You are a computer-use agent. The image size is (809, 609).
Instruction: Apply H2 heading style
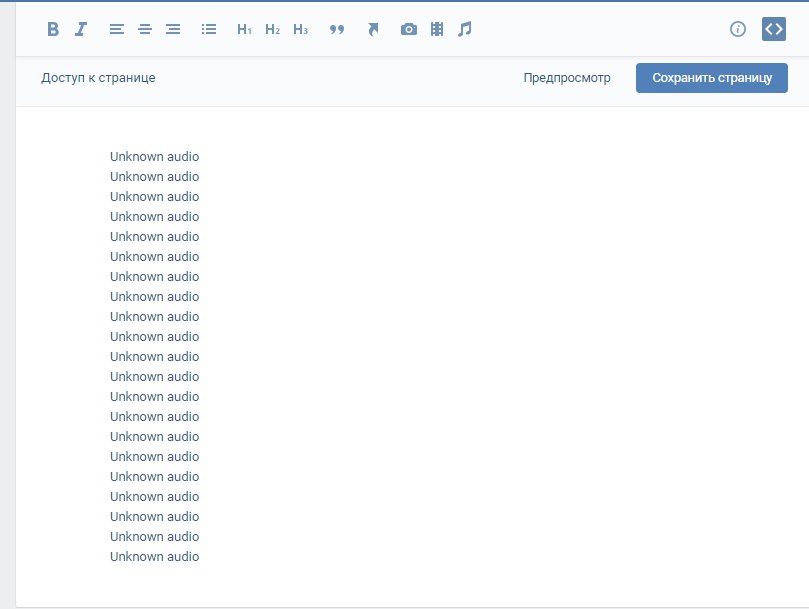click(272, 30)
